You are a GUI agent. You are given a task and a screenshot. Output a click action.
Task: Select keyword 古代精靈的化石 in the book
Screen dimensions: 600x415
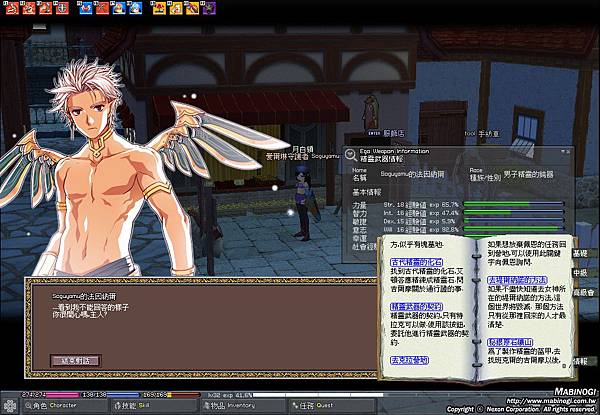click(416, 262)
